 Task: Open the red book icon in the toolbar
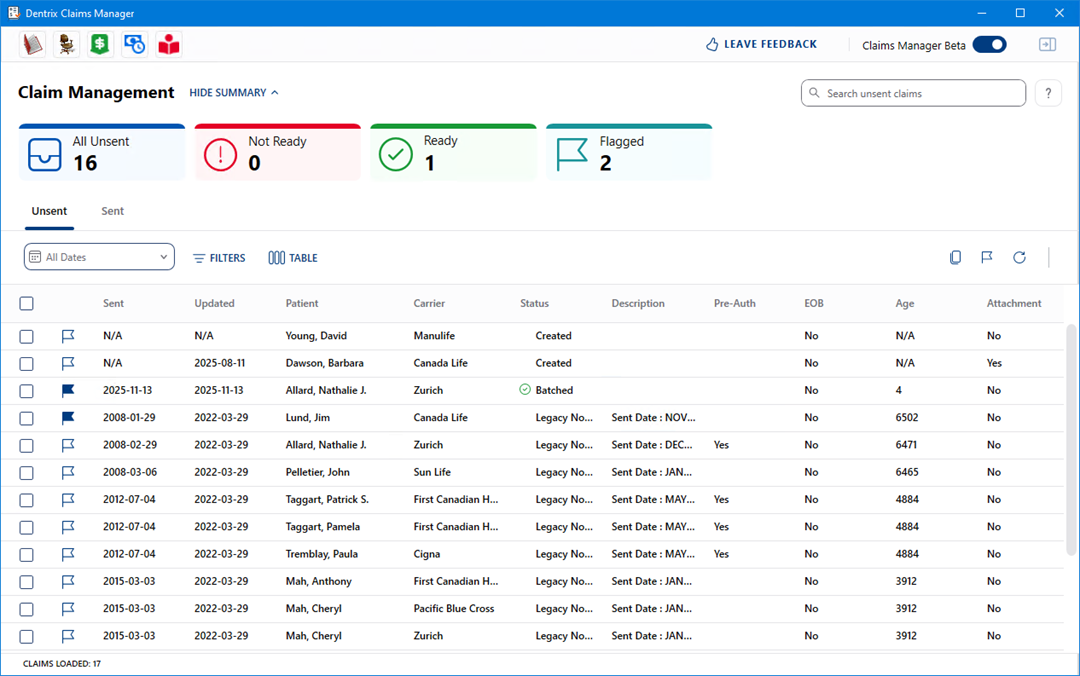coord(33,44)
